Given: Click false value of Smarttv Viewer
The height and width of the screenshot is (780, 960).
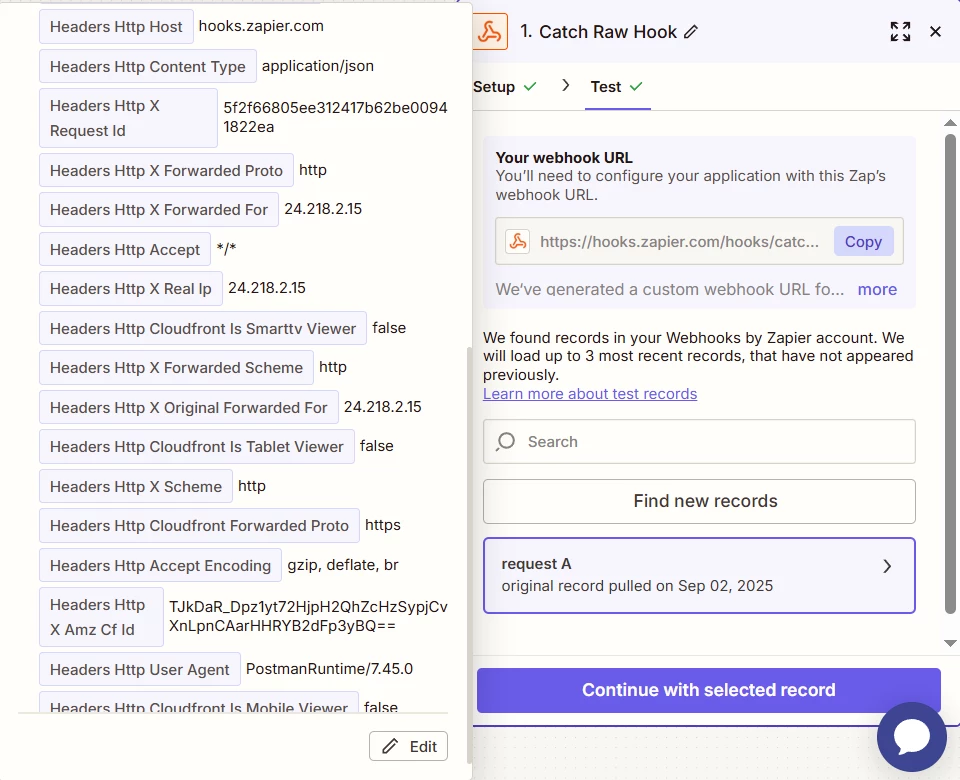Looking at the screenshot, I should click(389, 328).
